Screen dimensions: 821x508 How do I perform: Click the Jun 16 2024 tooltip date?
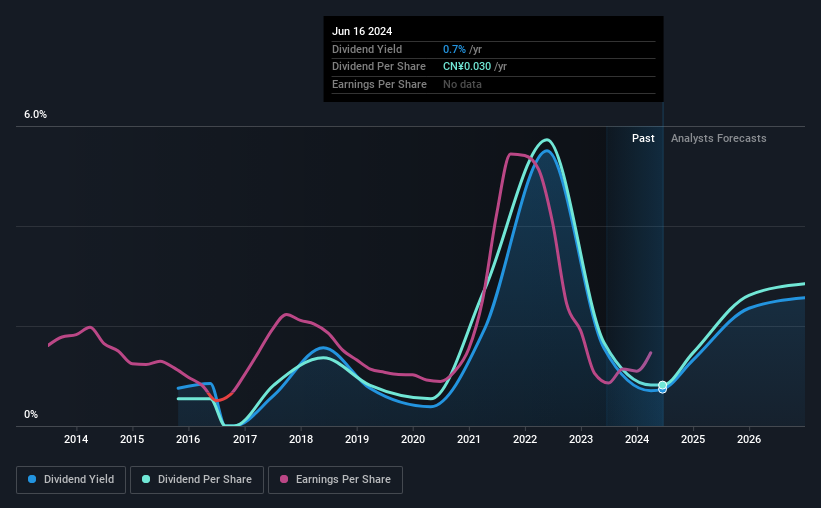point(362,31)
